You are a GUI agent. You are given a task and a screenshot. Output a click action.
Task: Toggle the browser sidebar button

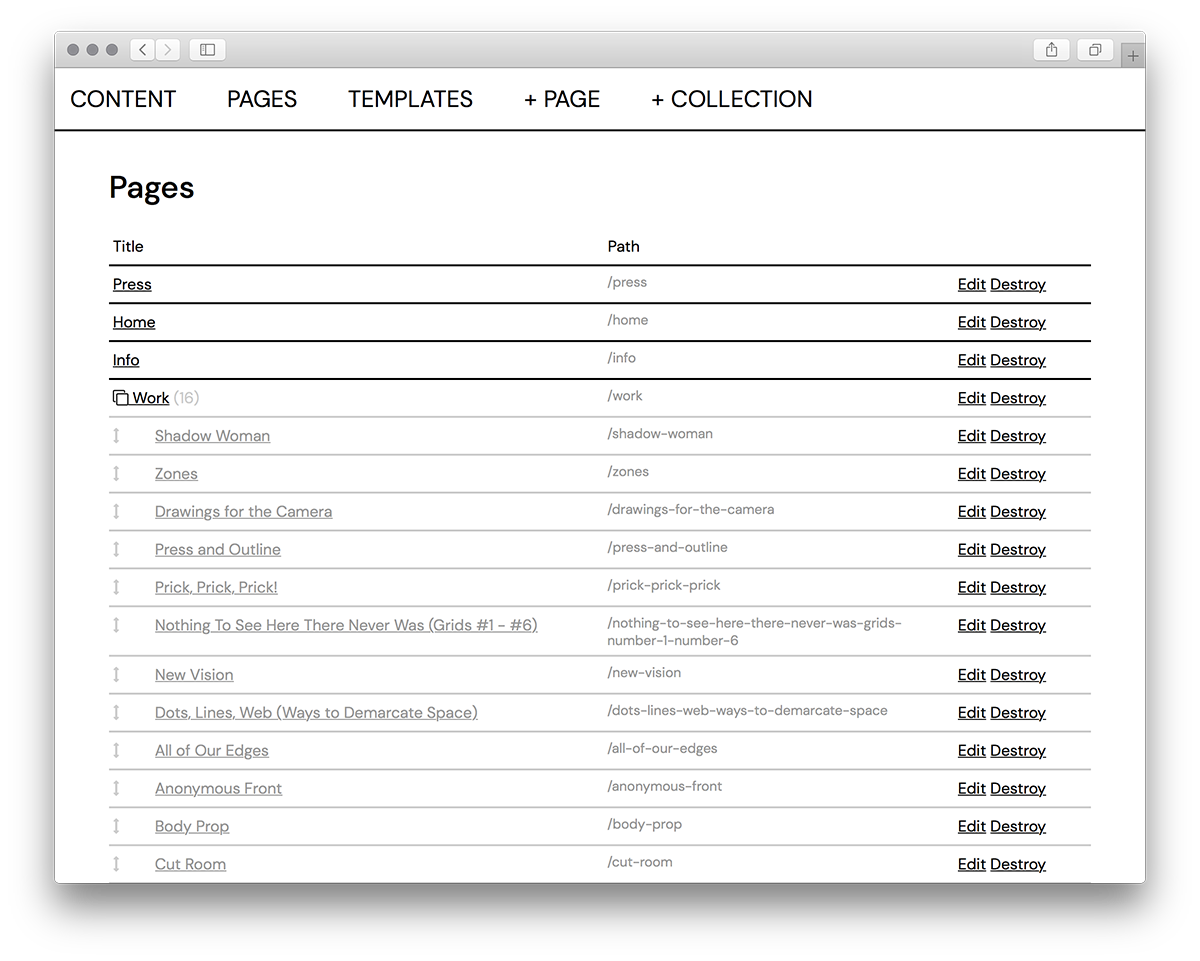[x=207, y=50]
